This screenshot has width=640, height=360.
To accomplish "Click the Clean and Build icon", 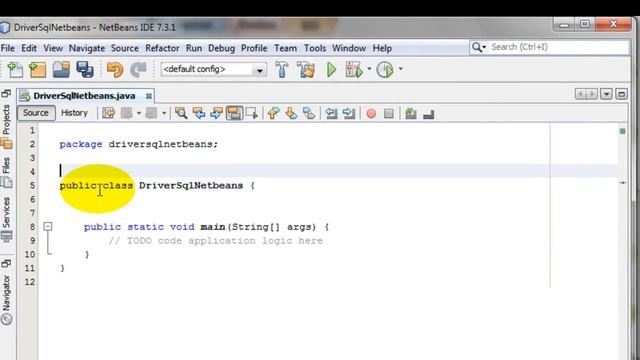I will [306, 70].
